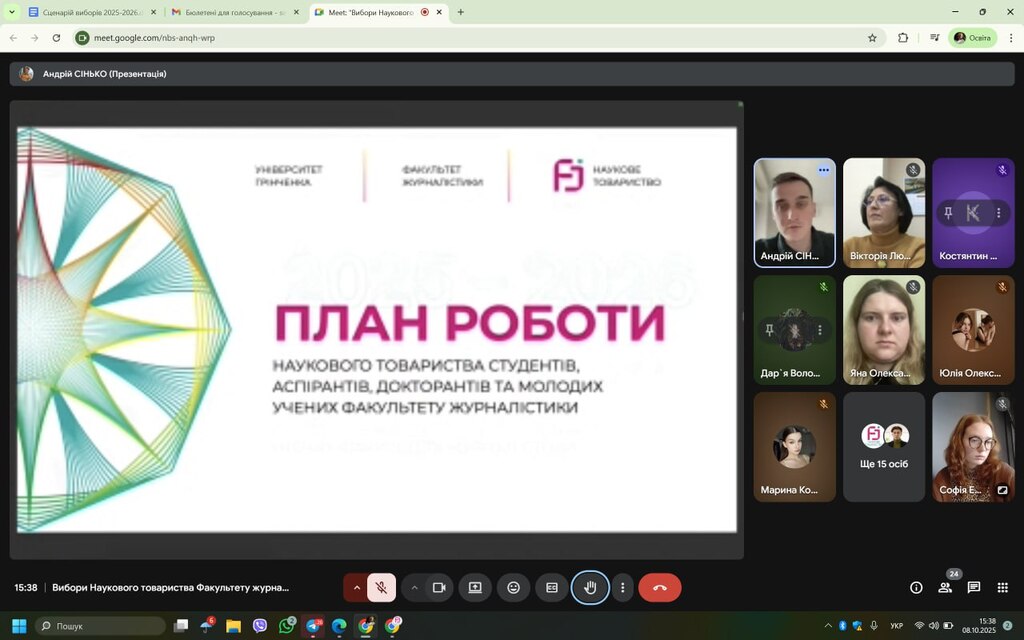This screenshot has height=640, width=1024.
Task: Expand video settings arrow beside camera
Action: (414, 588)
